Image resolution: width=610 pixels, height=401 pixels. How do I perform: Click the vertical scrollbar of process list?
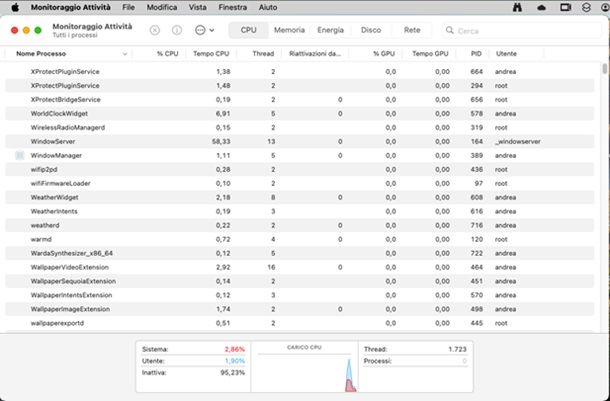click(604, 69)
